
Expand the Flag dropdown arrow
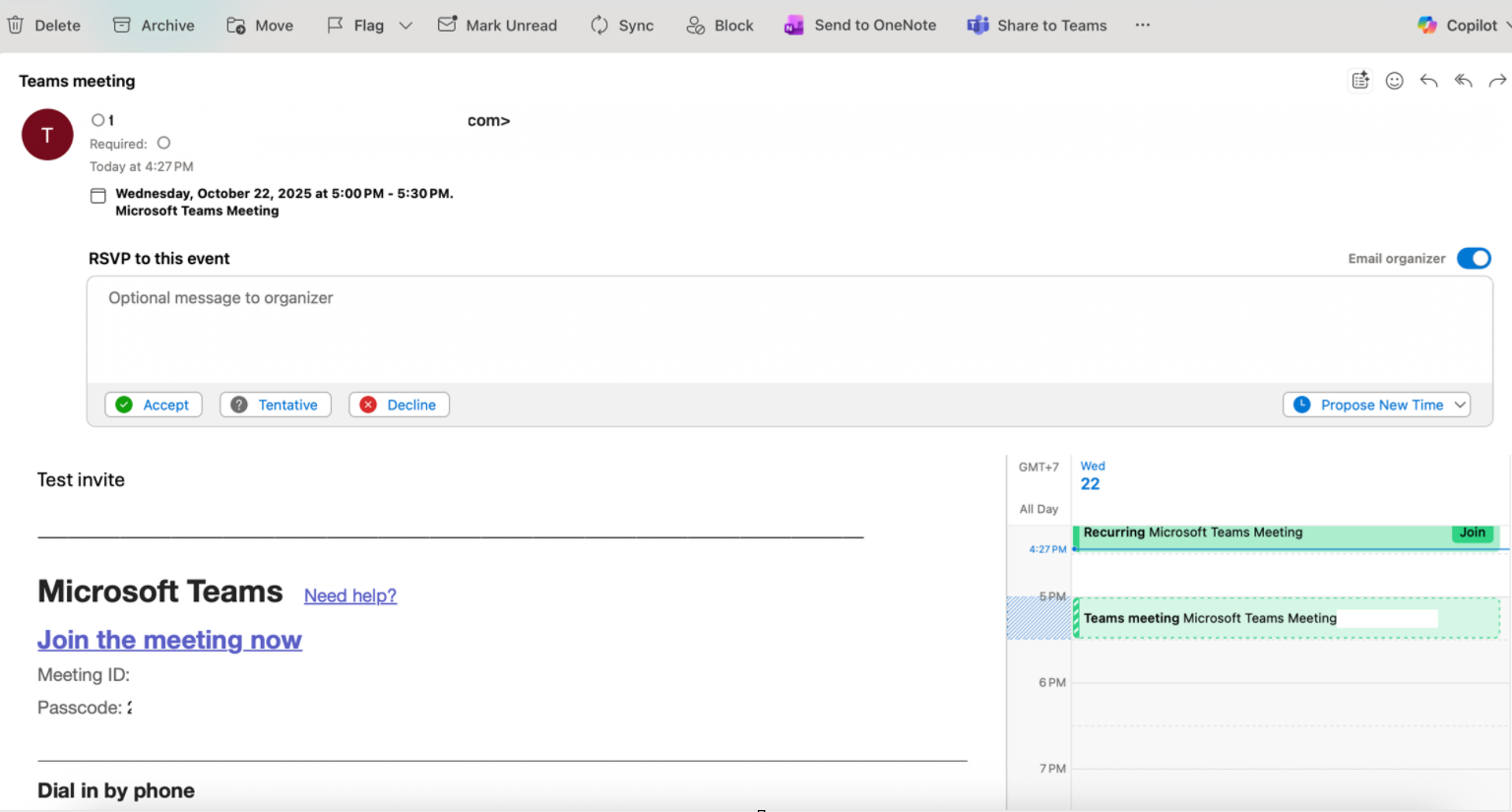pyautogui.click(x=406, y=26)
